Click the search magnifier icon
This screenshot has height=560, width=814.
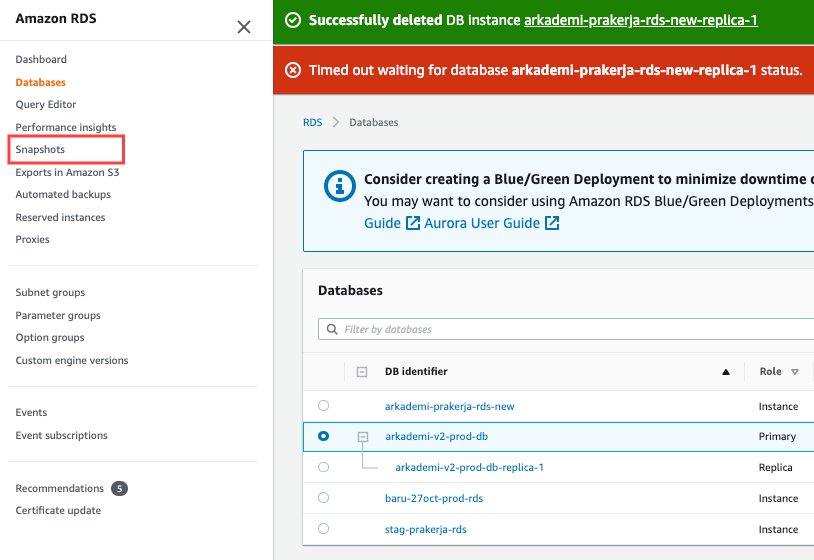coord(332,329)
